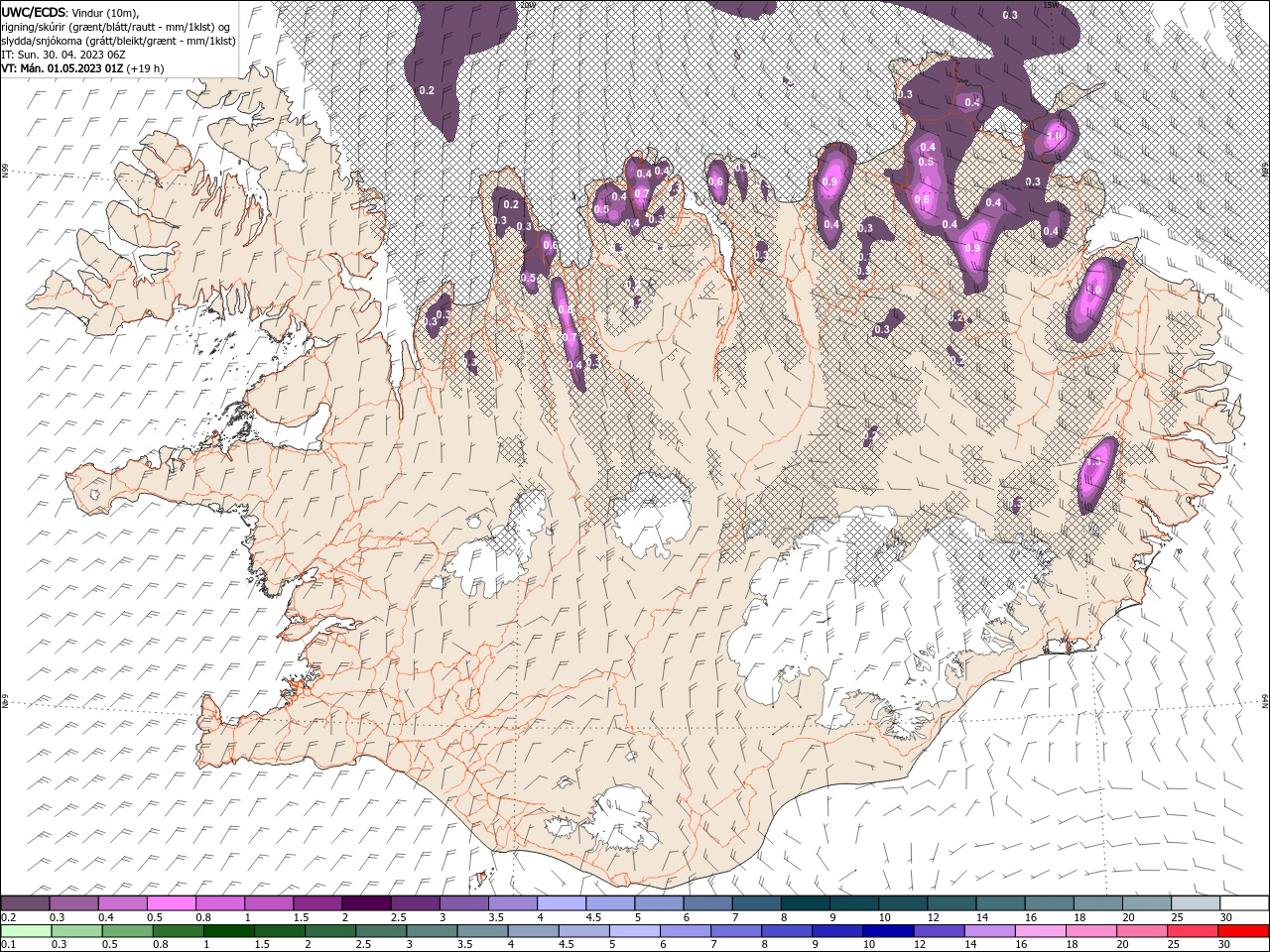Viewport: 1270px width, 952px height.
Task: Select the 3.5–4 lavender swatch in top legend
Action: pos(512,902)
